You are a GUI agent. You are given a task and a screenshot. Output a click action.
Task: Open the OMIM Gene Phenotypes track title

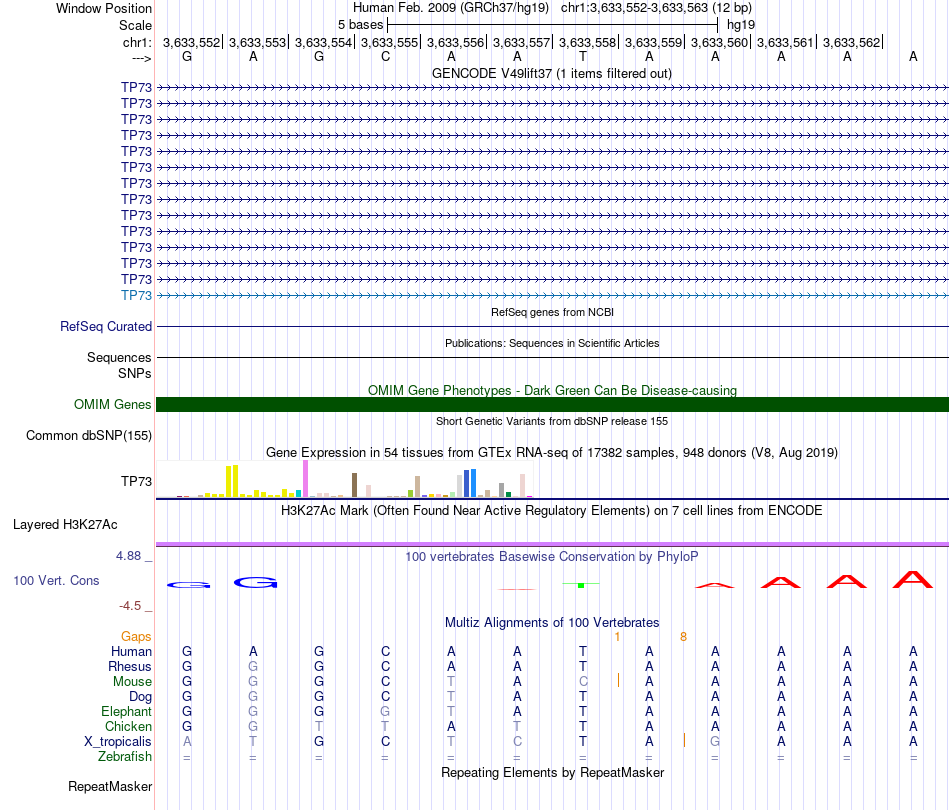[552, 390]
